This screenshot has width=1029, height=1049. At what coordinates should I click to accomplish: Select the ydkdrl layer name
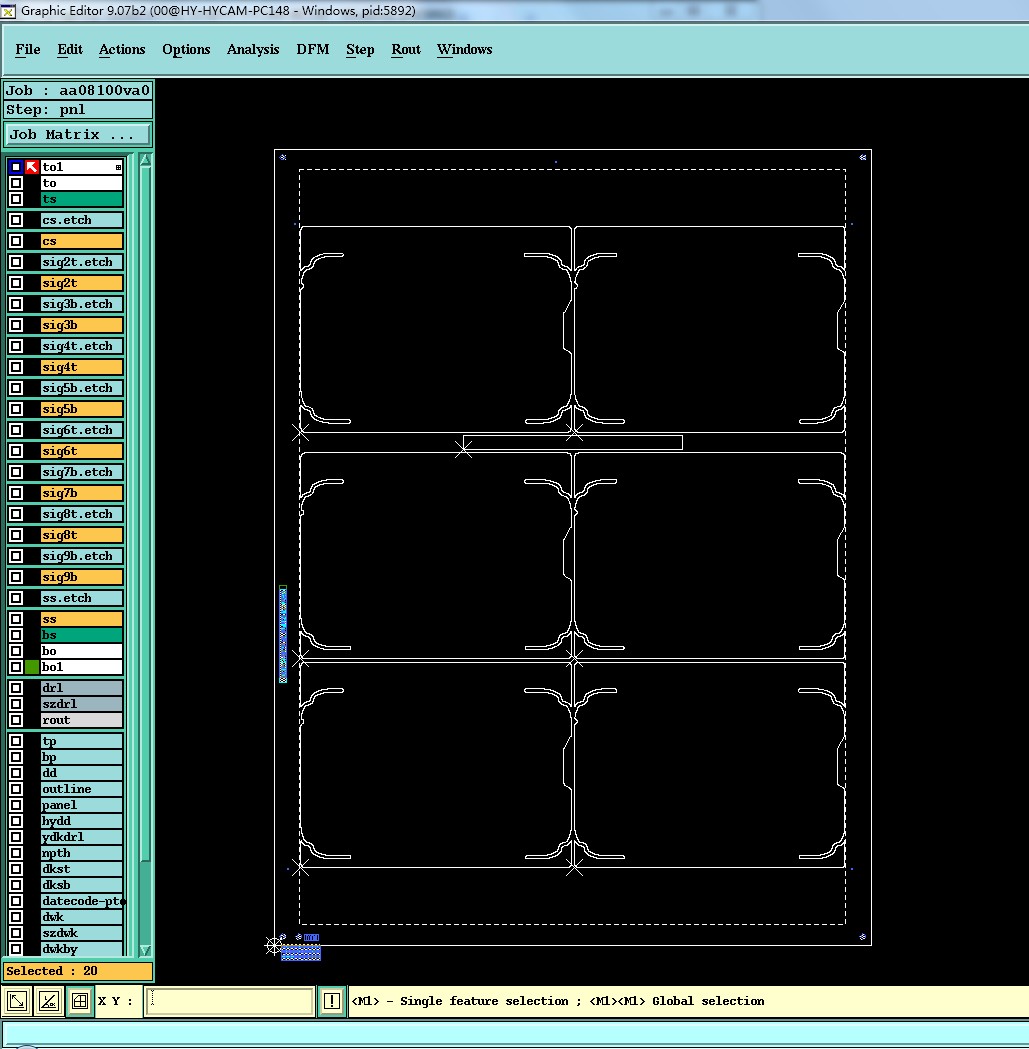coord(82,837)
